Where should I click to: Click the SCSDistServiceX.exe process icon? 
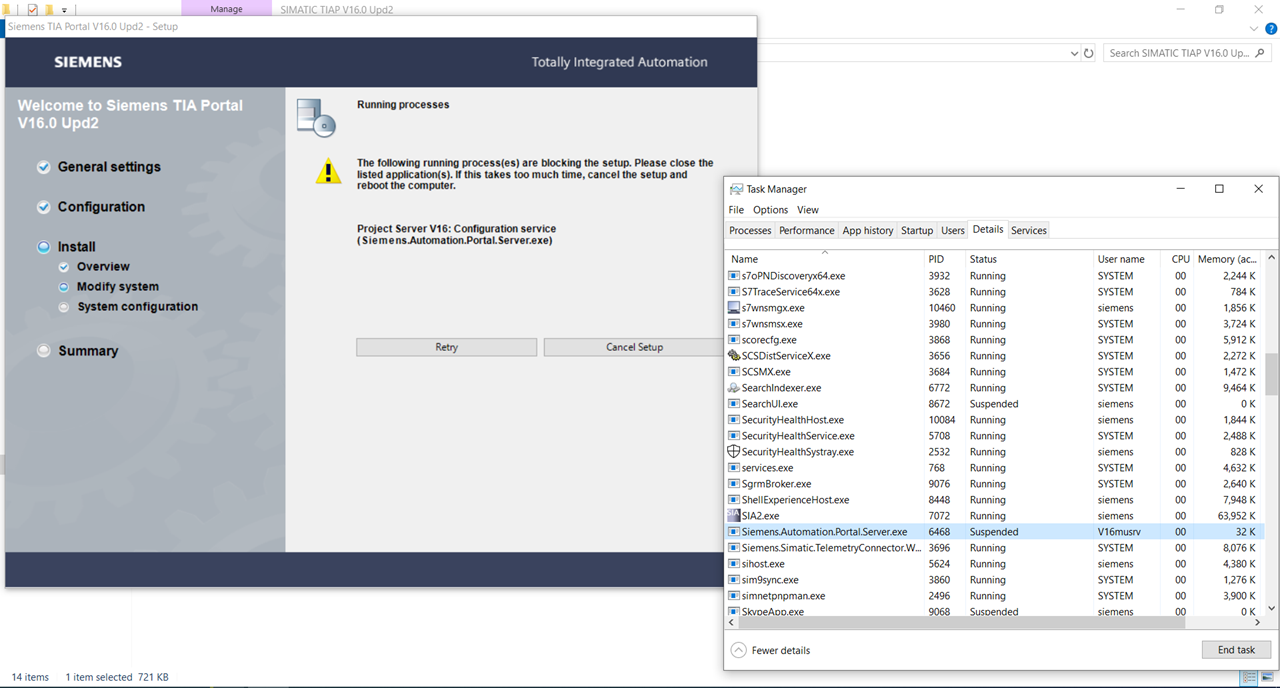click(734, 356)
